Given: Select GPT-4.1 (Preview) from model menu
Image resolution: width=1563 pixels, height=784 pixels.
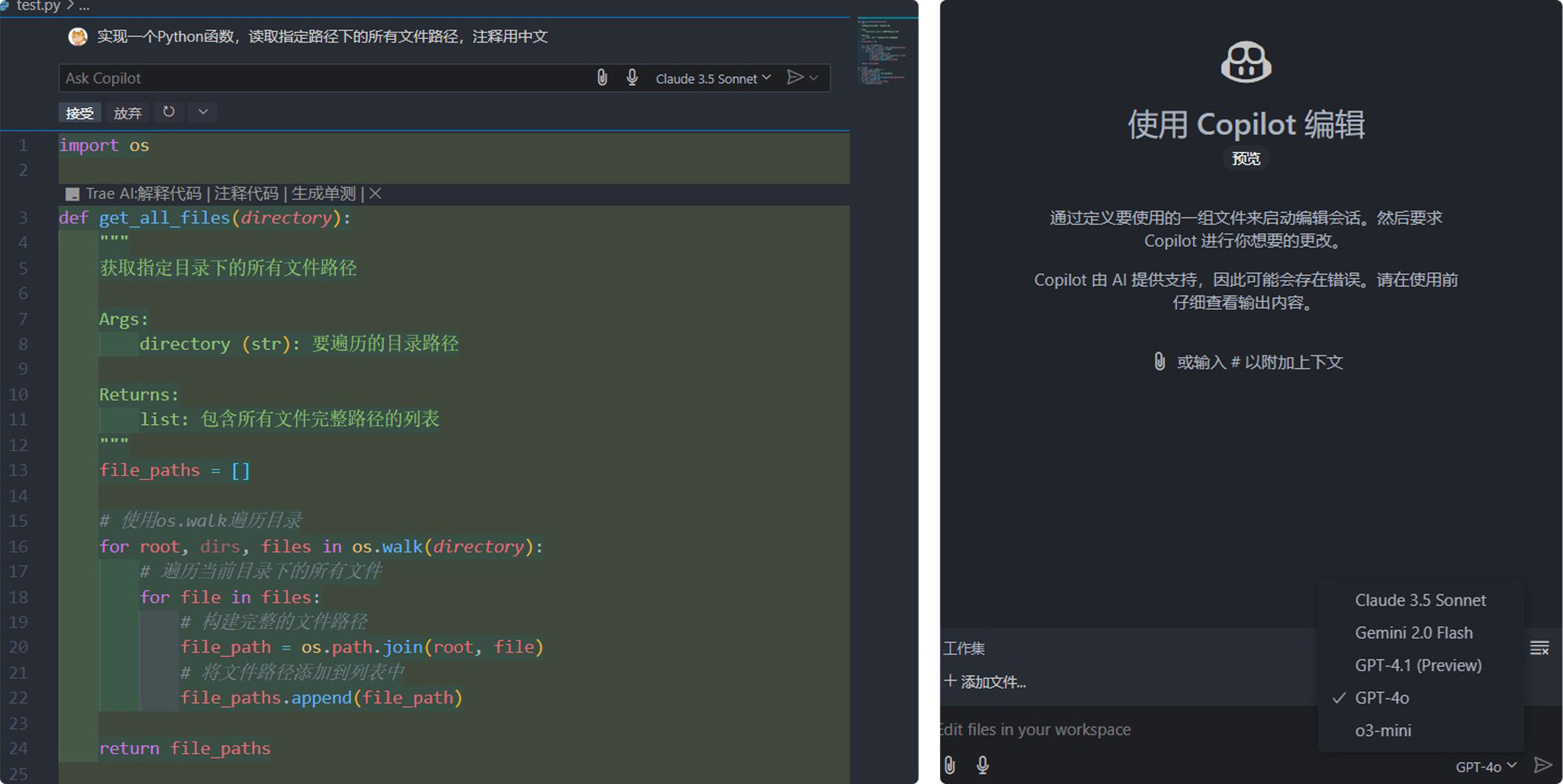Looking at the screenshot, I should (x=1421, y=665).
